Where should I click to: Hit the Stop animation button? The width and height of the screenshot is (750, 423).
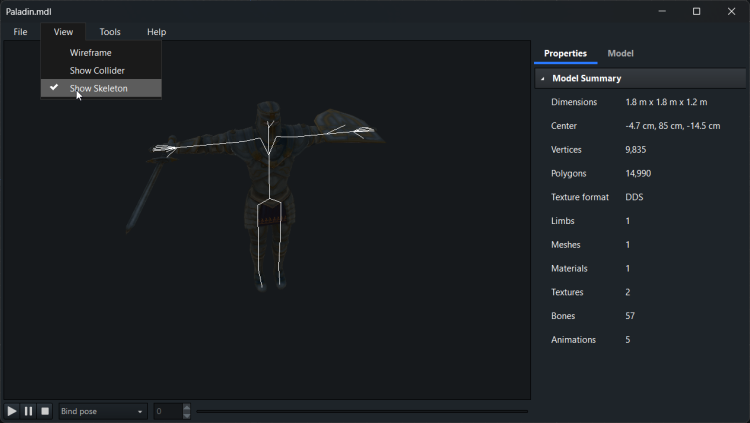coord(45,411)
